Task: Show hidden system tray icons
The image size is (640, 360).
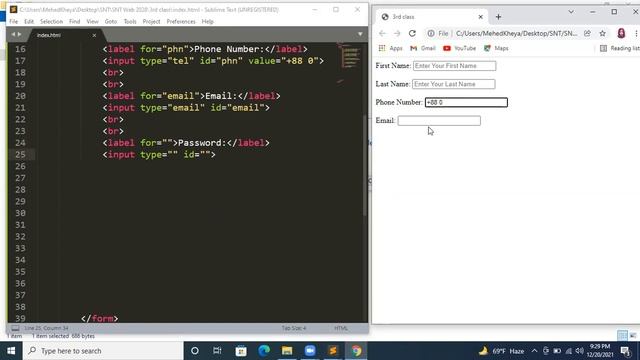Action: pos(534,351)
